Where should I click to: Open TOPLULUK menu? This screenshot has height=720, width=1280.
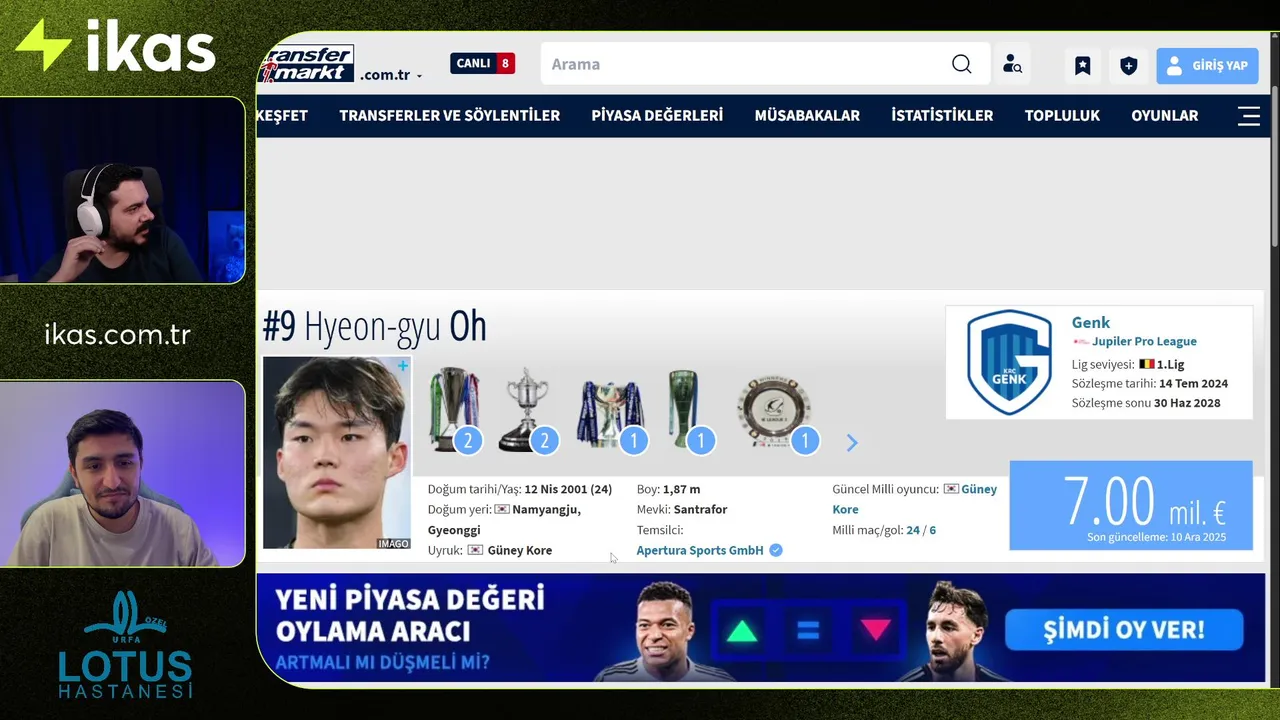1062,116
